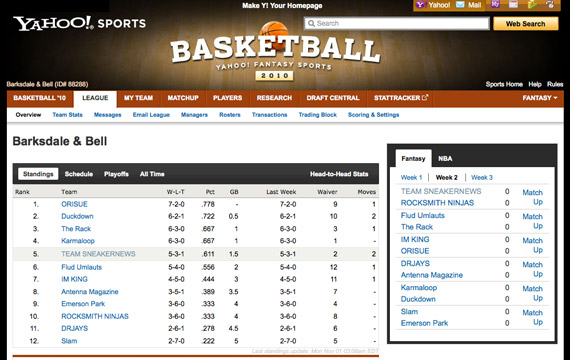The height and width of the screenshot is (360, 570).
Task: Select the LEAGUE nav tab
Action: [x=95, y=98]
